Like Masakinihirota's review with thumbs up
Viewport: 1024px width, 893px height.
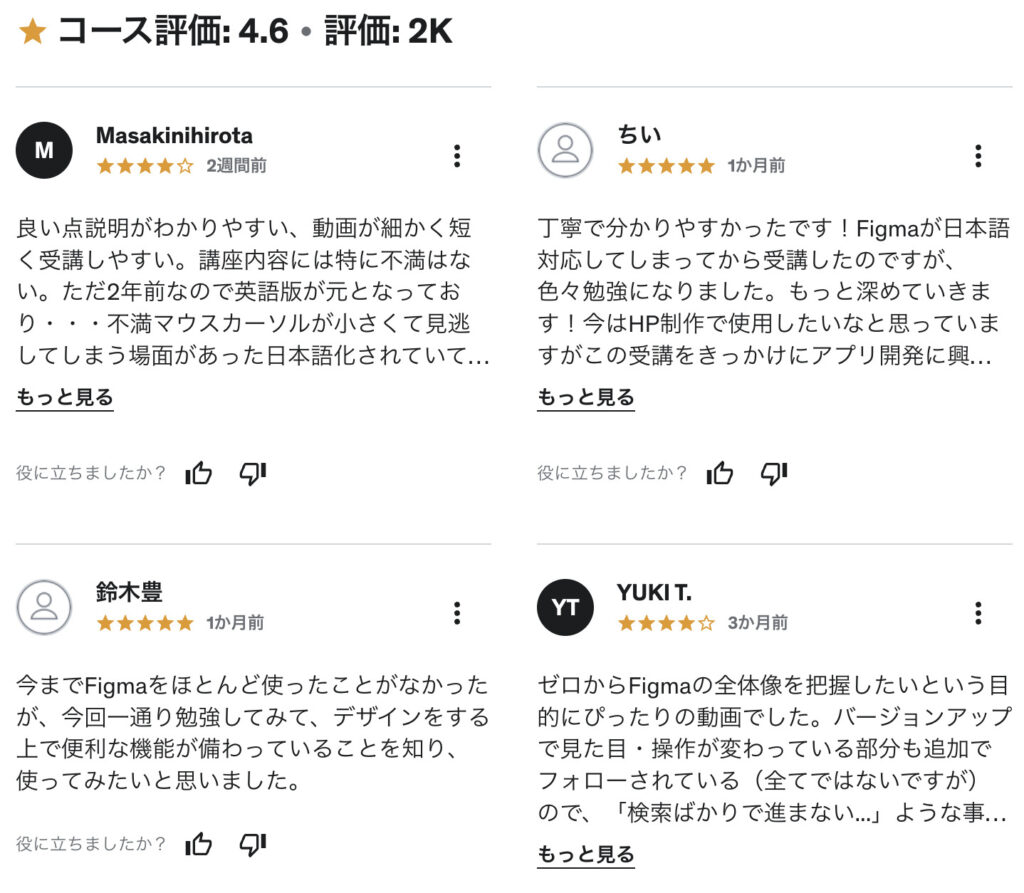(199, 472)
